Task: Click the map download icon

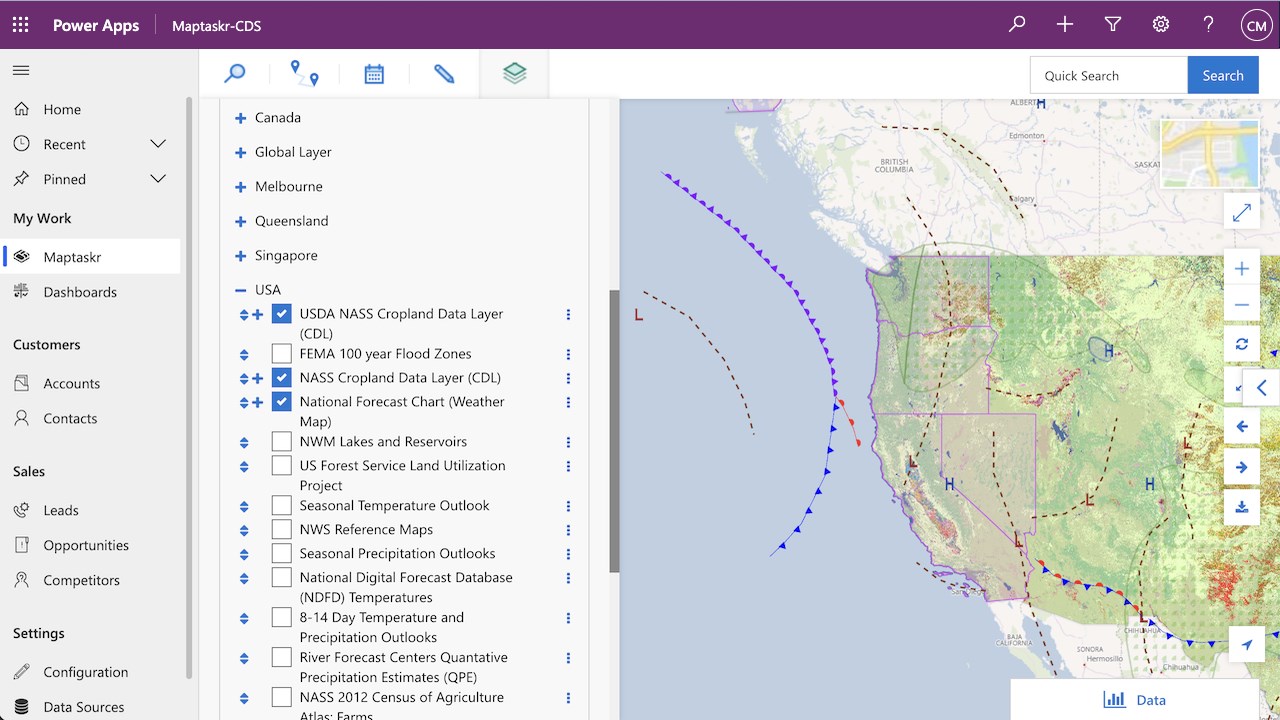Action: [x=1242, y=507]
